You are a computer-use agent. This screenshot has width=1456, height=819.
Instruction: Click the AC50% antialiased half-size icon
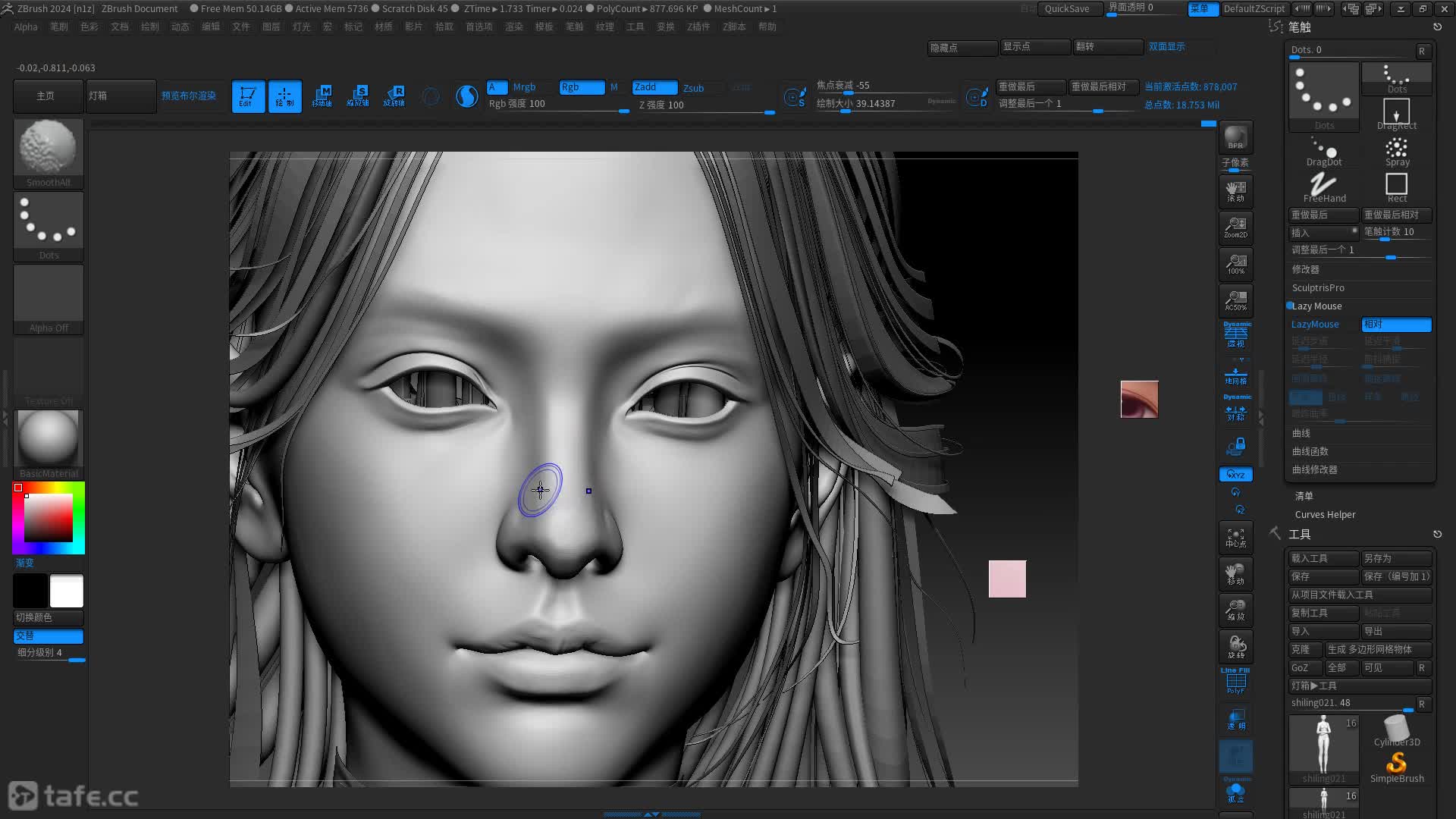click(x=1235, y=300)
